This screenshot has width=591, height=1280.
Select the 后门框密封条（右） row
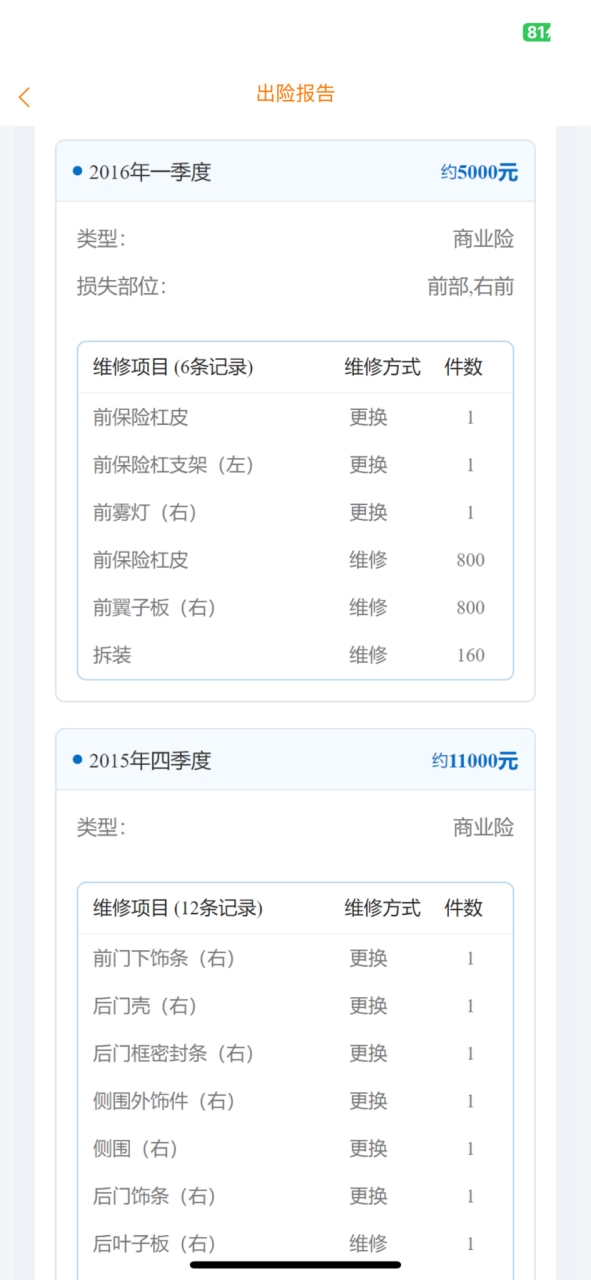pyautogui.click(x=295, y=1053)
